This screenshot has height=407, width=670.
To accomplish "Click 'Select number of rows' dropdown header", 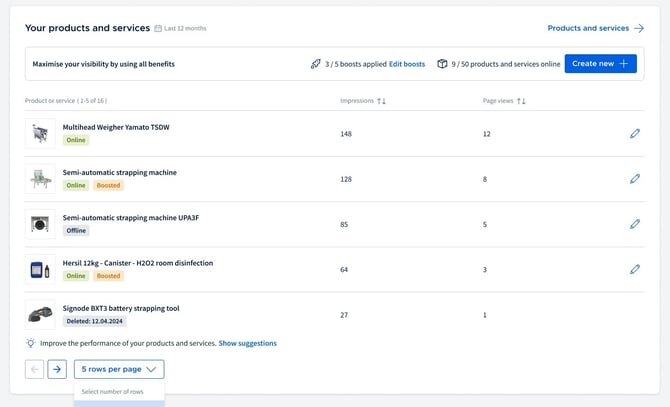I will (x=112, y=392).
